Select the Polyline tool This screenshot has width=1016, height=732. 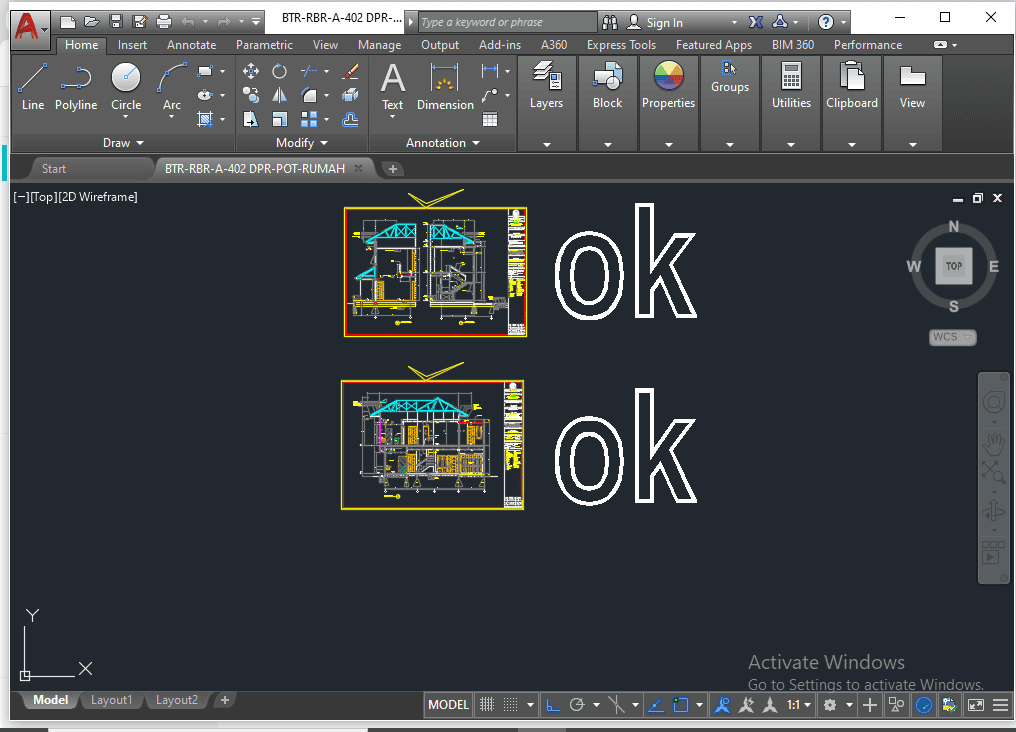[76, 86]
